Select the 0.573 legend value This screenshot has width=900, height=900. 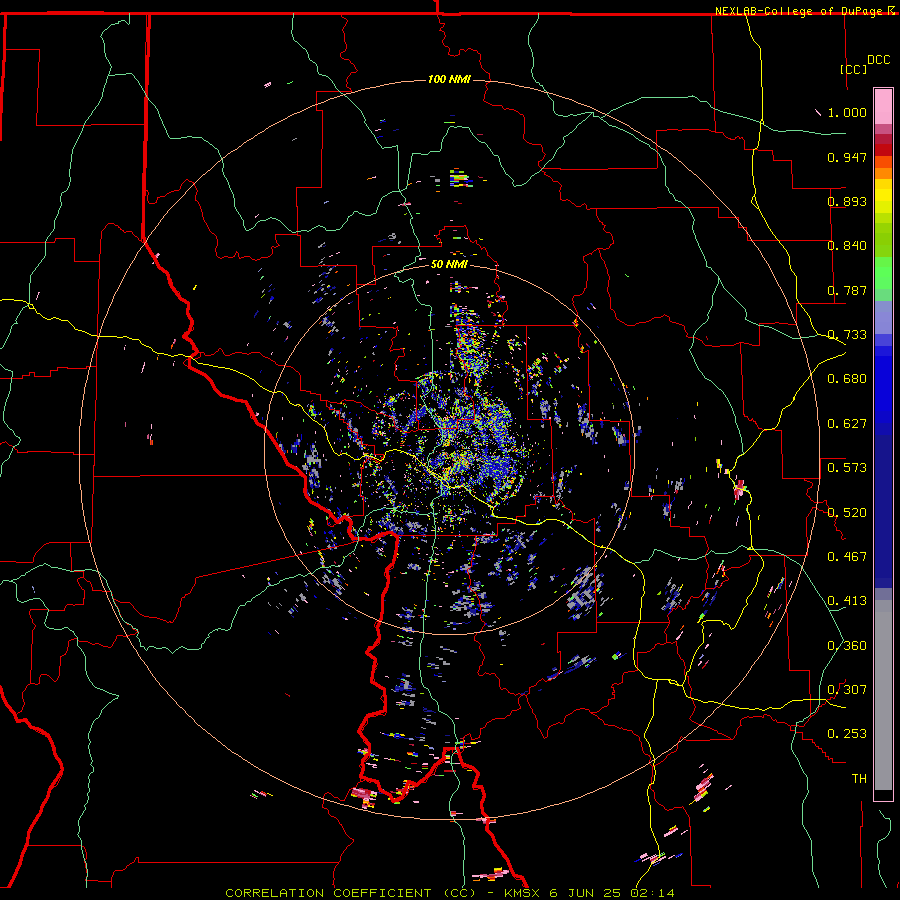(847, 468)
